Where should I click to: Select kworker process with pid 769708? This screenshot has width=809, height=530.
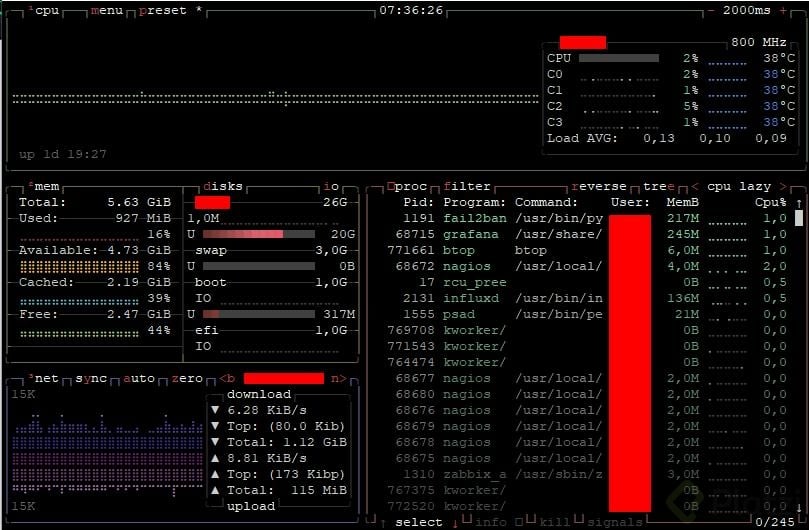tap(587, 330)
